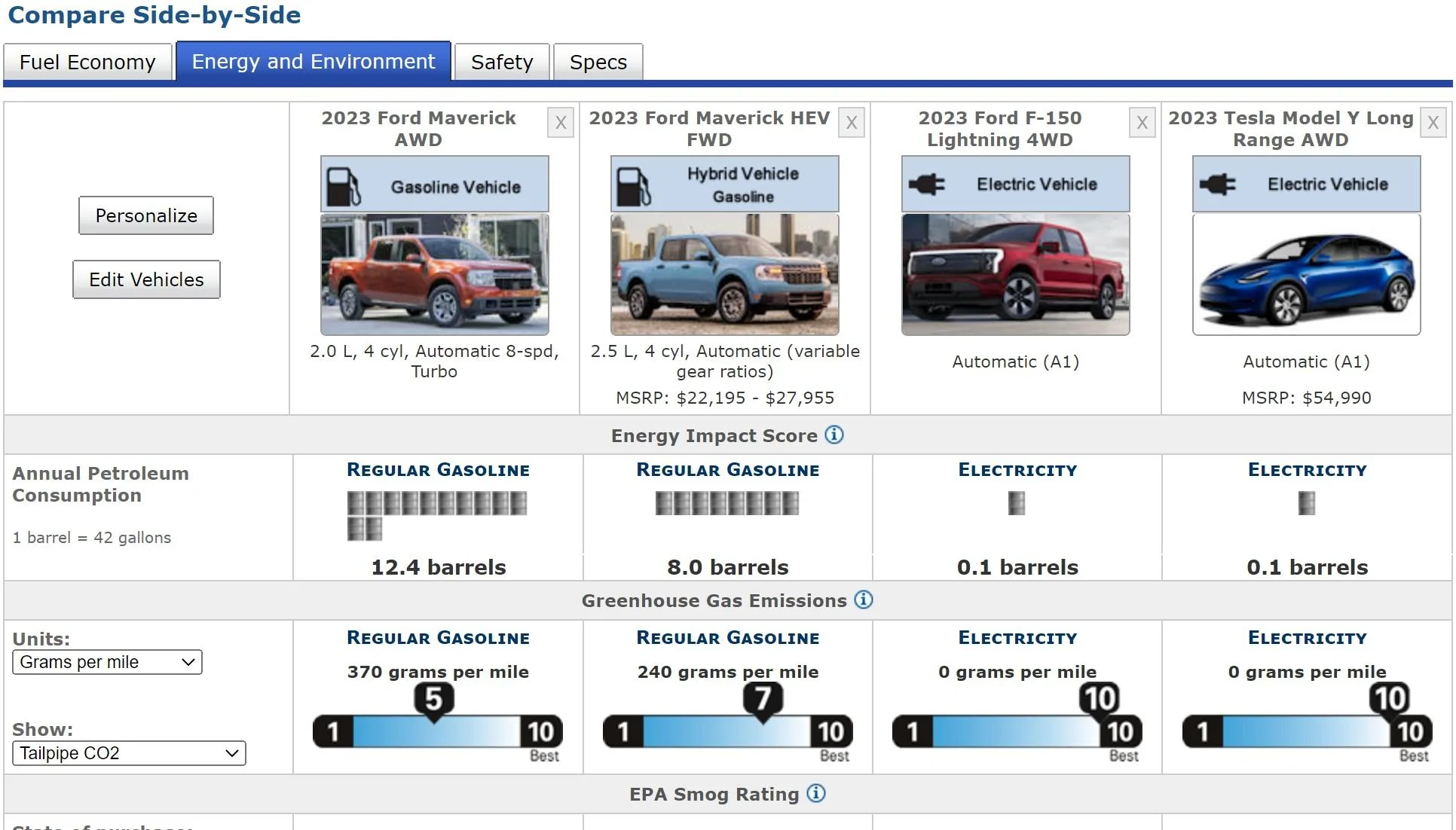Viewport: 1456px width, 830px height.
Task: Remove the 2023 Ford Maverick AWD column
Action: pyautogui.click(x=561, y=123)
